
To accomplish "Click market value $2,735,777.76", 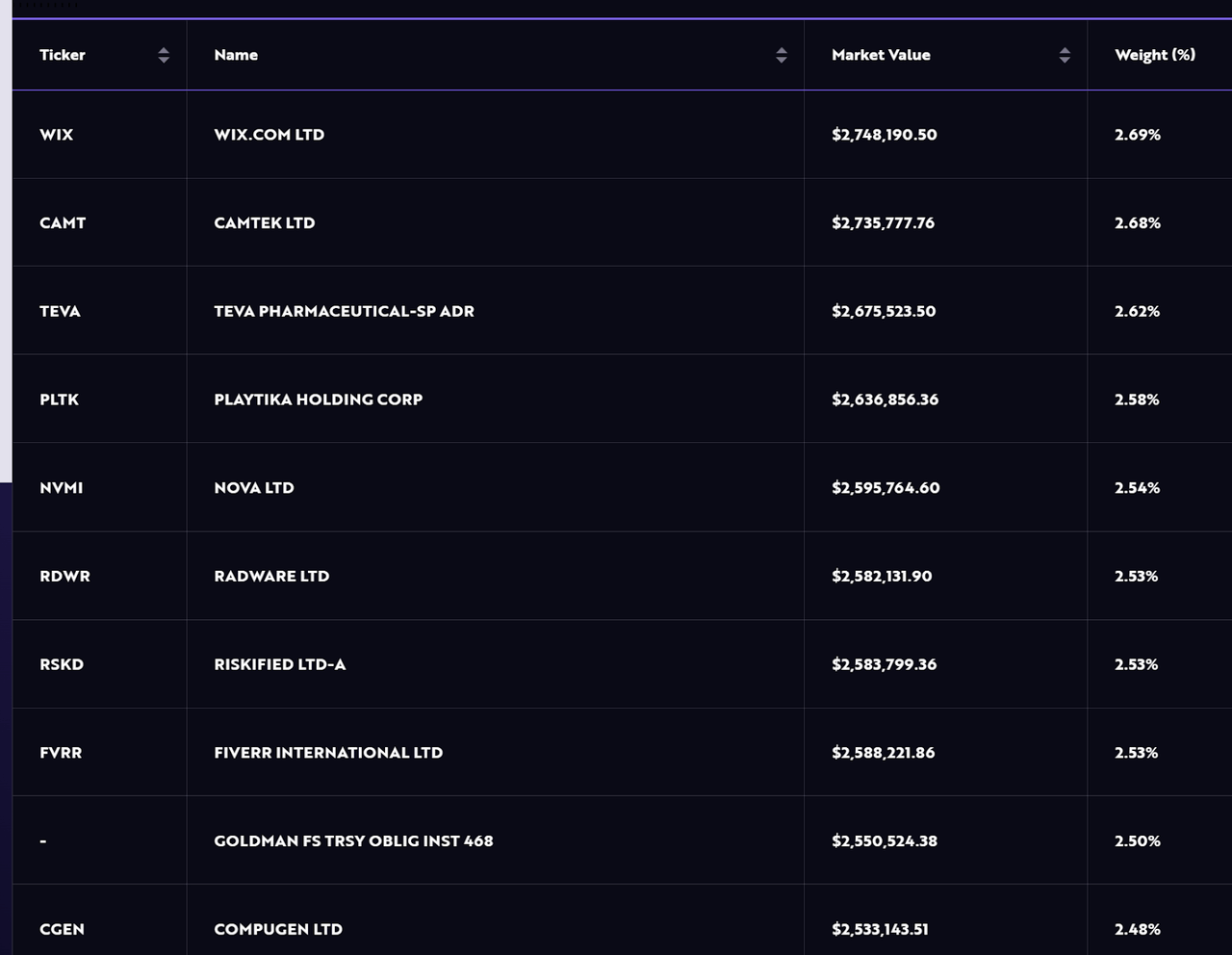I will point(883,222).
